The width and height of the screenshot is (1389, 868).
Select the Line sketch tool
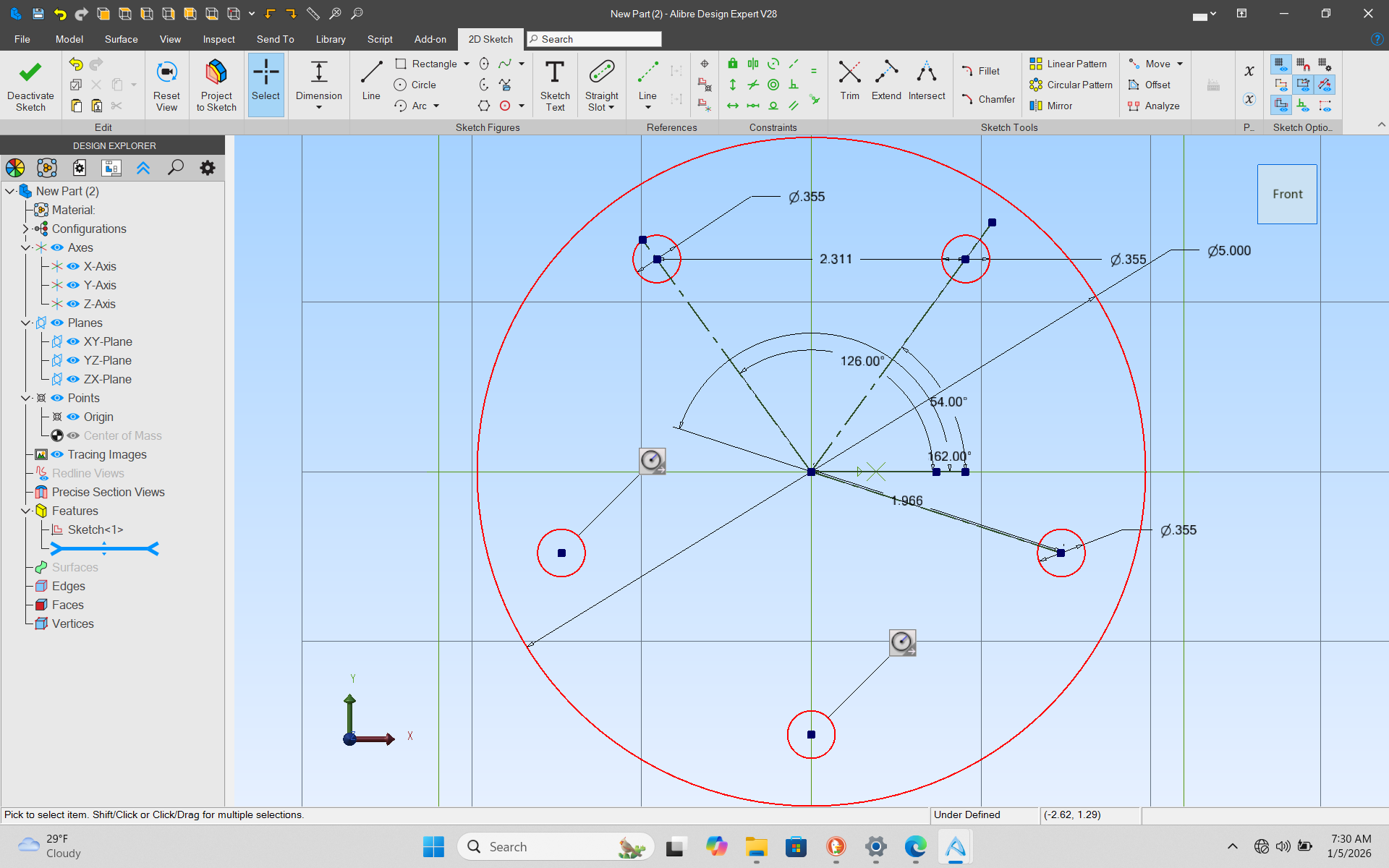point(371,73)
